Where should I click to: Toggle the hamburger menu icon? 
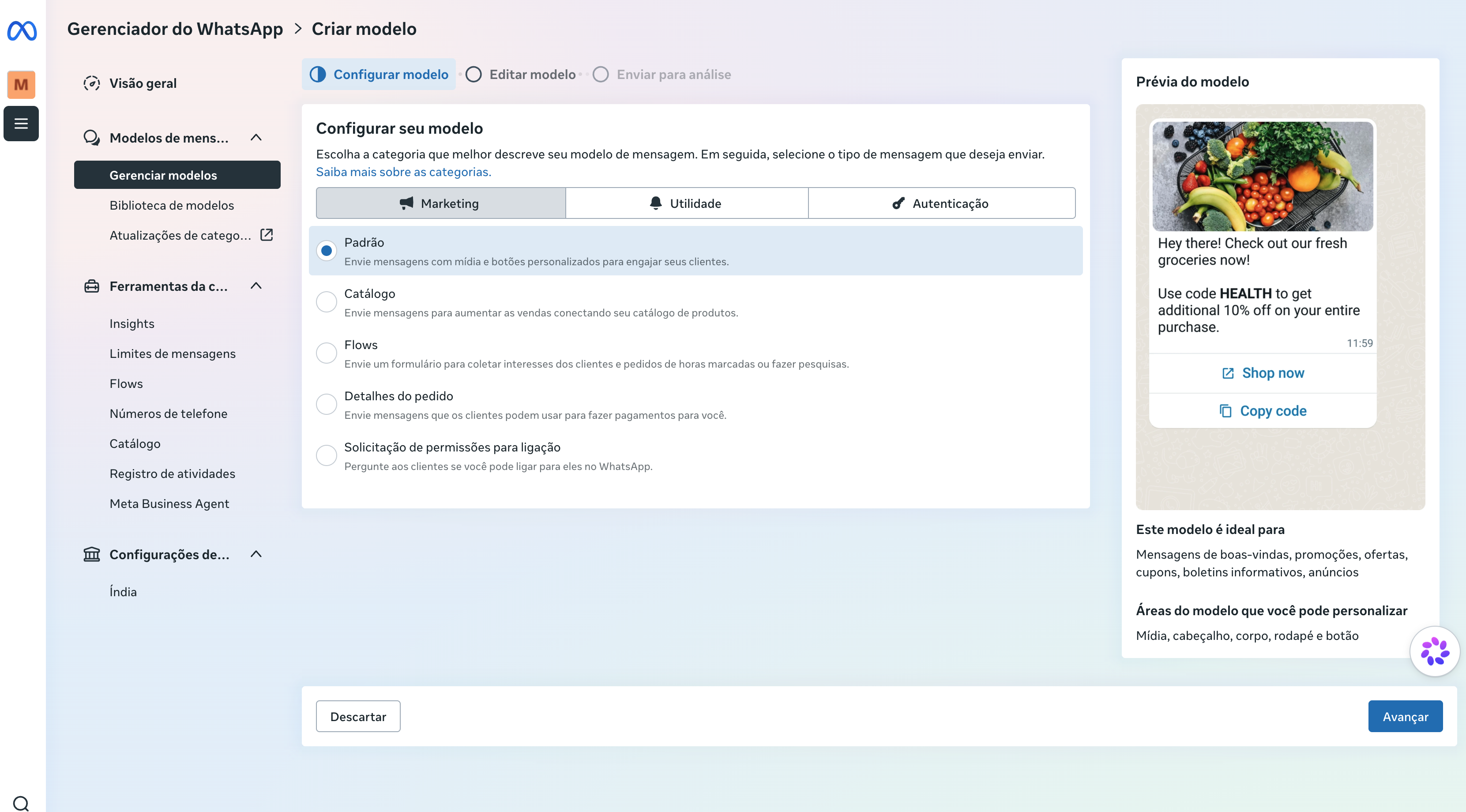21,124
